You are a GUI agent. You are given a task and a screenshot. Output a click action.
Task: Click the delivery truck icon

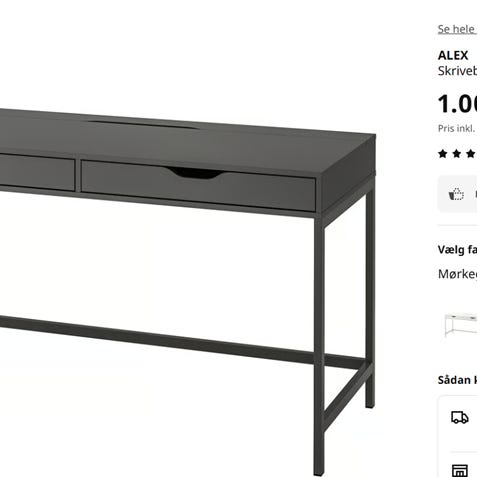[x=460, y=417]
